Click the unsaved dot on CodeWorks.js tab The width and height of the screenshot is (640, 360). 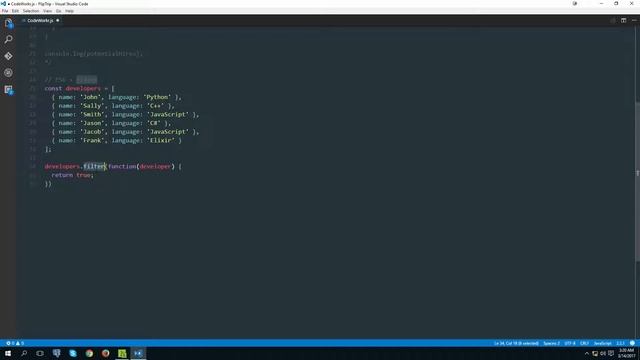(x=58, y=20)
